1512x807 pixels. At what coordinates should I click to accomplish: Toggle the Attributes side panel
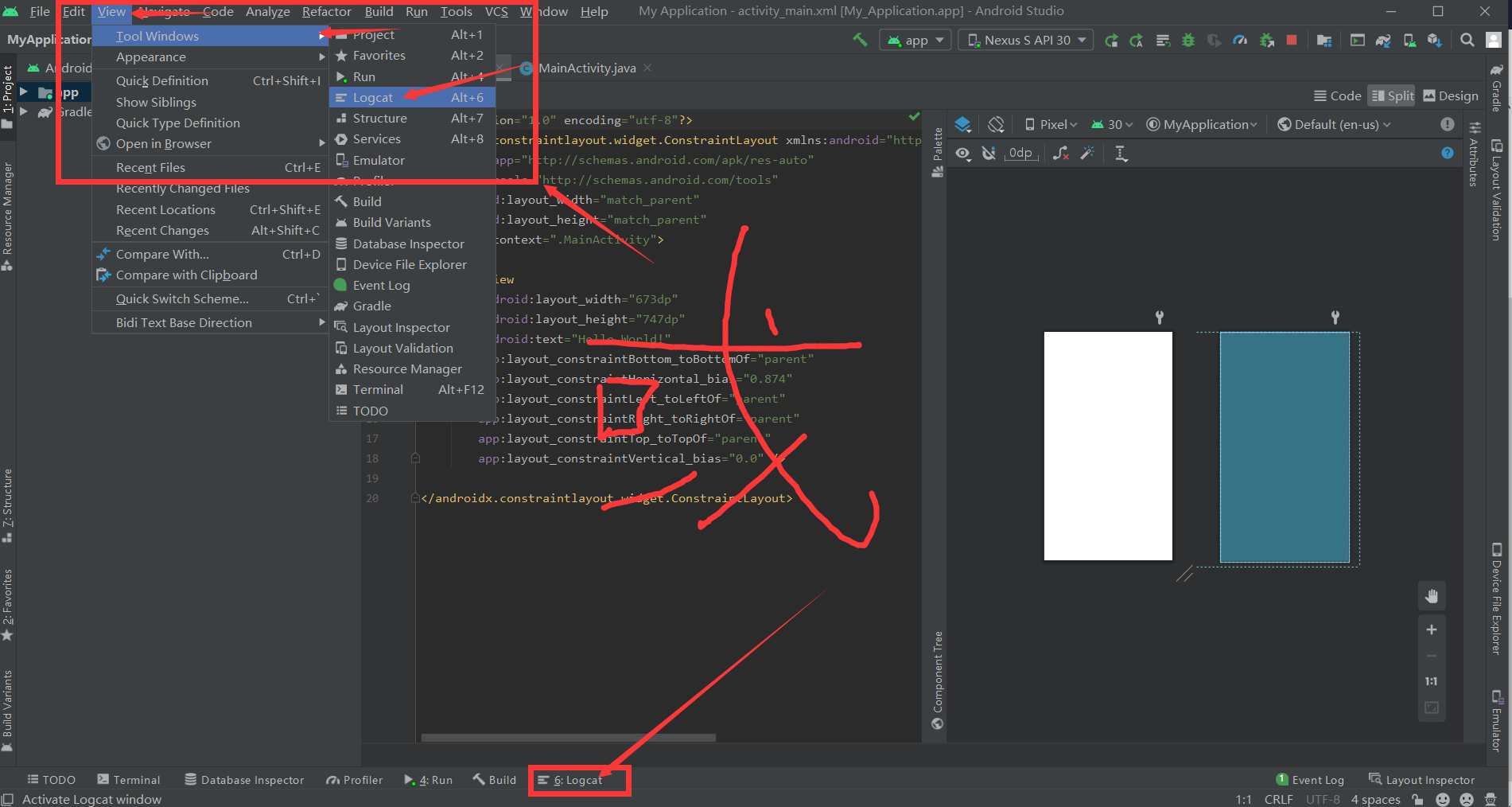tap(1475, 154)
